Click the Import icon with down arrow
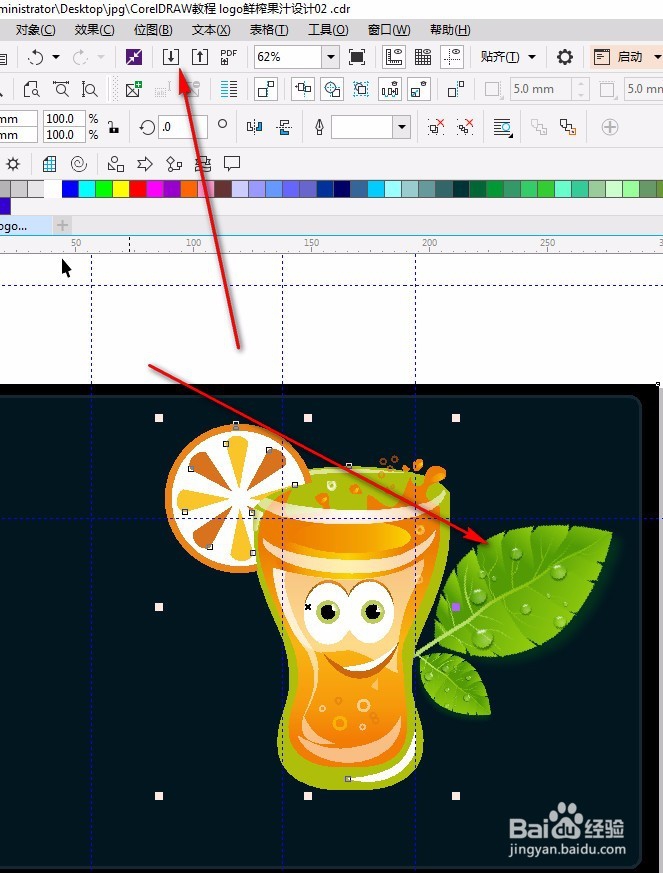The width and height of the screenshot is (663, 873). (x=171, y=57)
